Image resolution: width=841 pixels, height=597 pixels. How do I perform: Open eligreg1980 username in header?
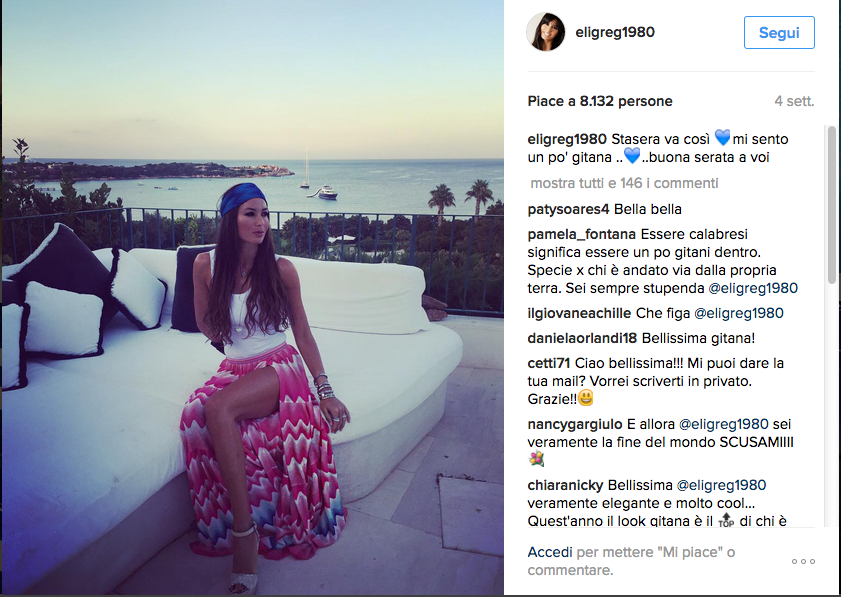coord(615,32)
